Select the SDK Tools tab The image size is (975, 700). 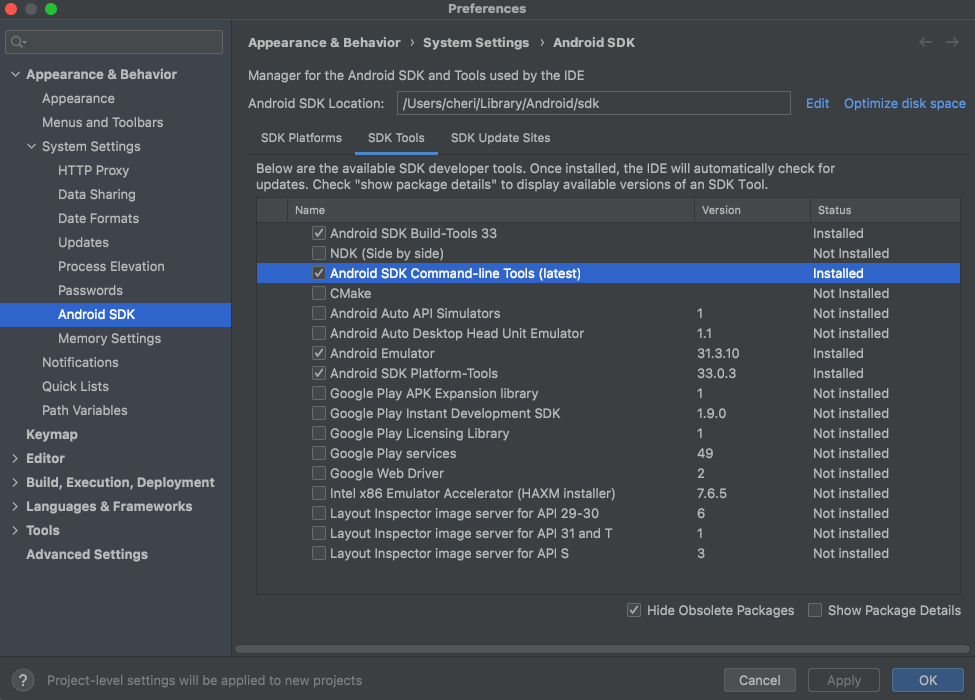[396, 138]
